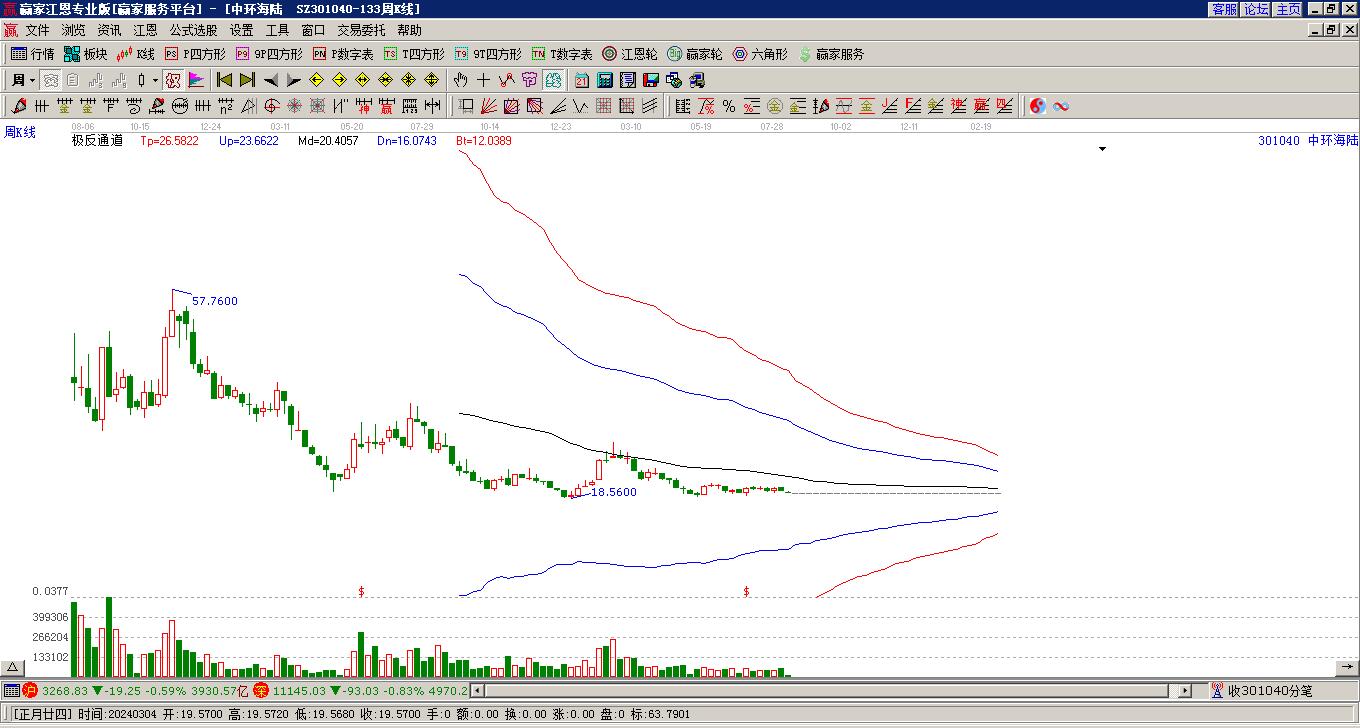Click the 客服 button in the title bar
The height and width of the screenshot is (728, 1360).
[x=1224, y=9]
